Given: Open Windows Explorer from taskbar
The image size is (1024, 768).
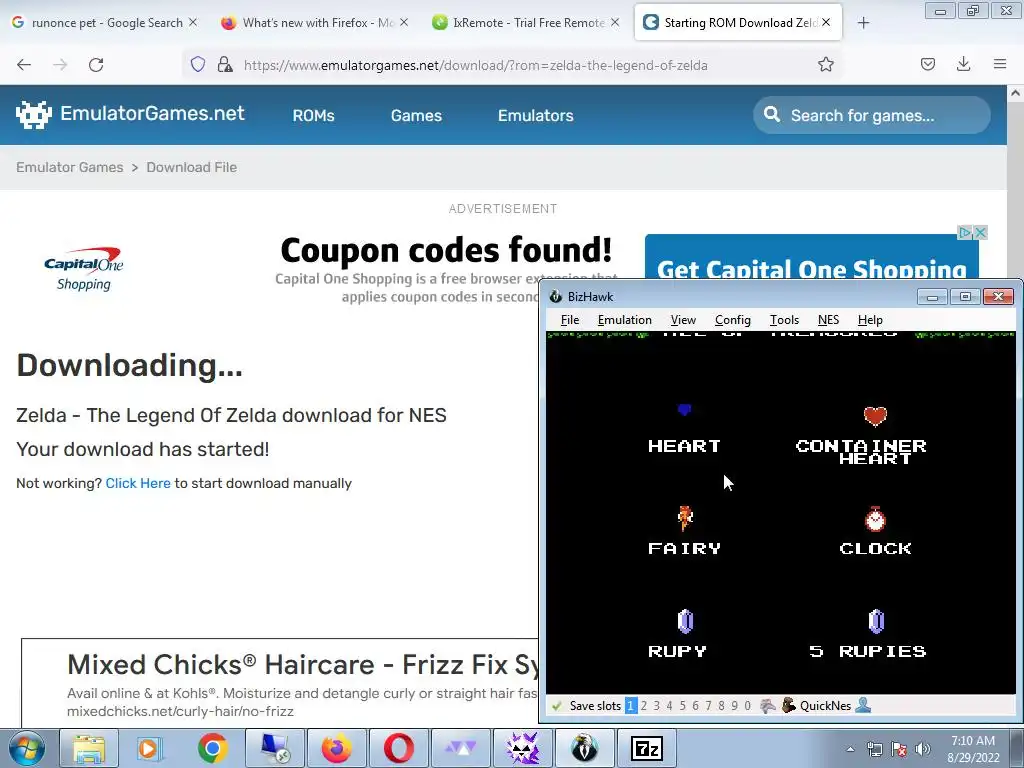Looking at the screenshot, I should [x=88, y=748].
